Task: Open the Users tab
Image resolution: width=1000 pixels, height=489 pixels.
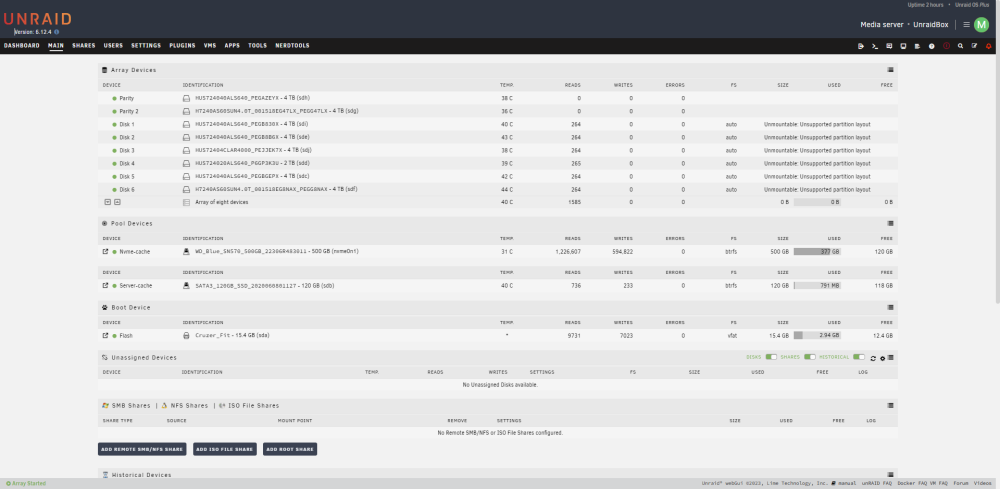Action: pyautogui.click(x=114, y=46)
